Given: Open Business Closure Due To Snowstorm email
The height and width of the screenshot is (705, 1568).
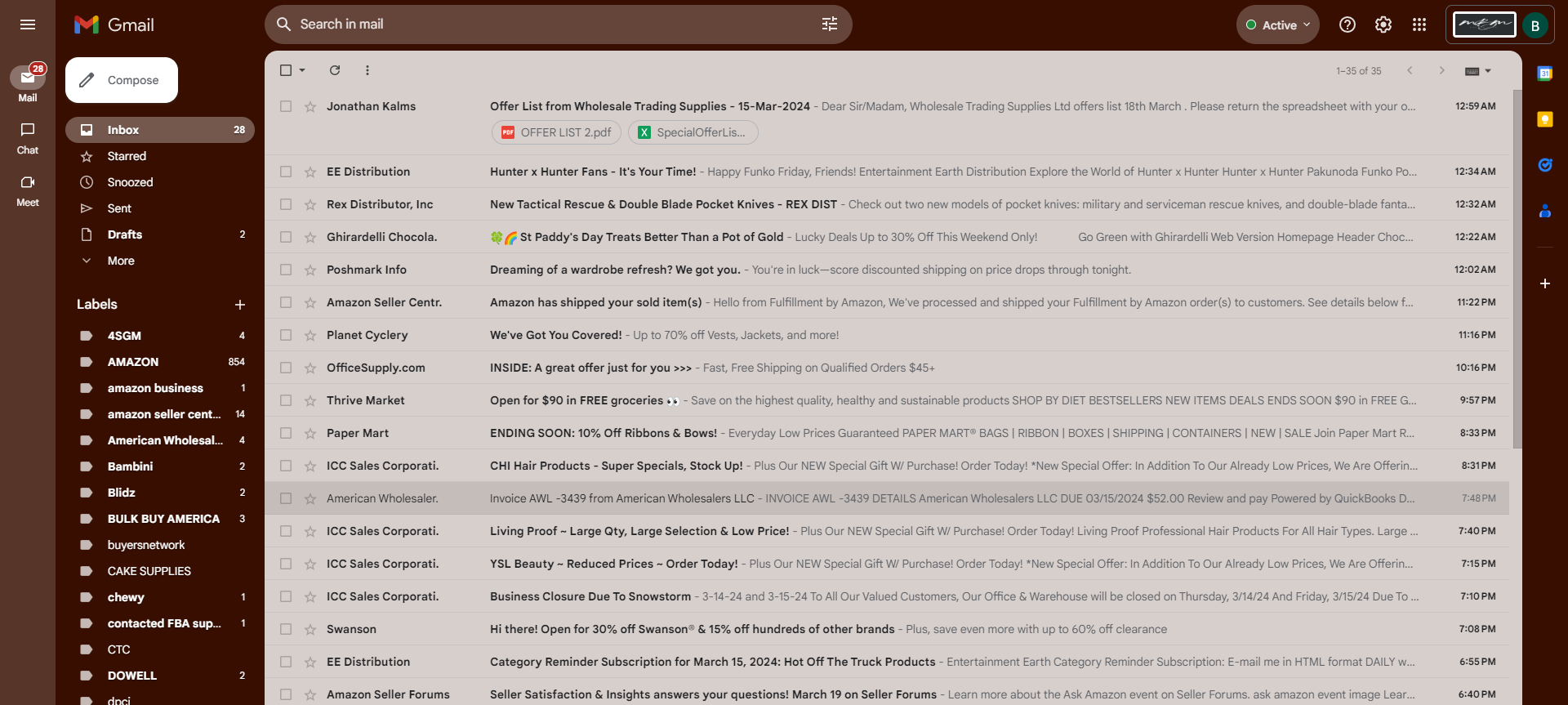Looking at the screenshot, I should (x=887, y=596).
